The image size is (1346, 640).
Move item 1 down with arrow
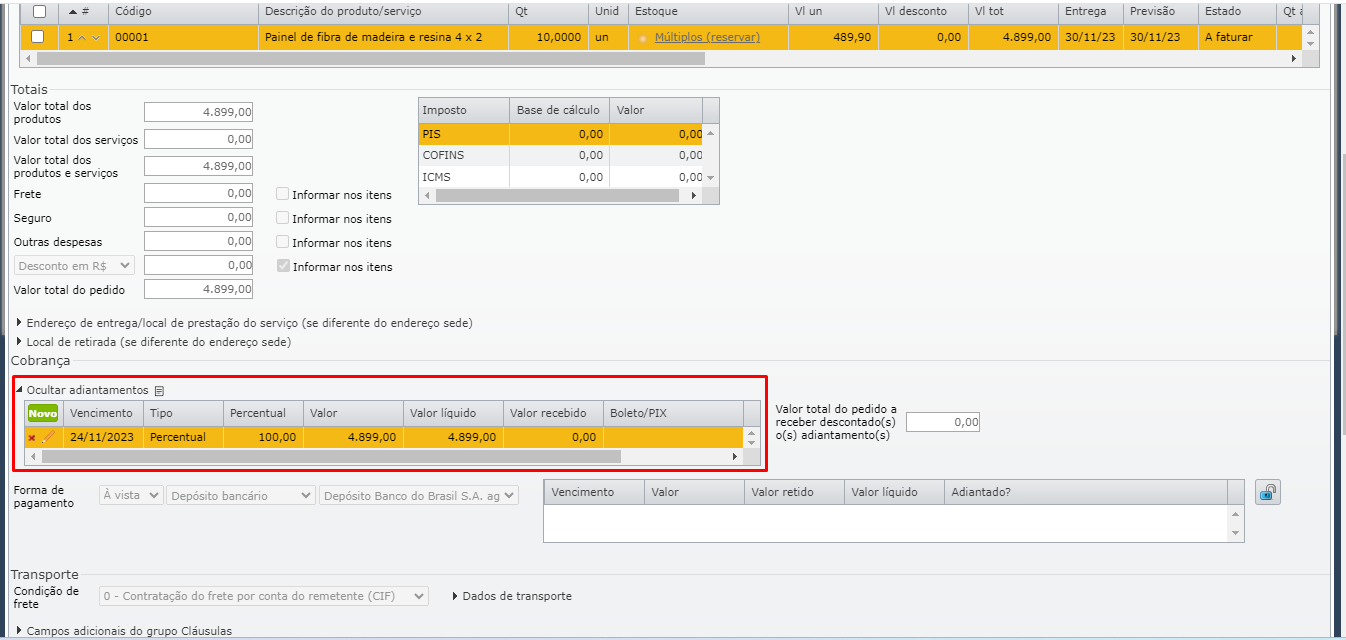pos(96,37)
